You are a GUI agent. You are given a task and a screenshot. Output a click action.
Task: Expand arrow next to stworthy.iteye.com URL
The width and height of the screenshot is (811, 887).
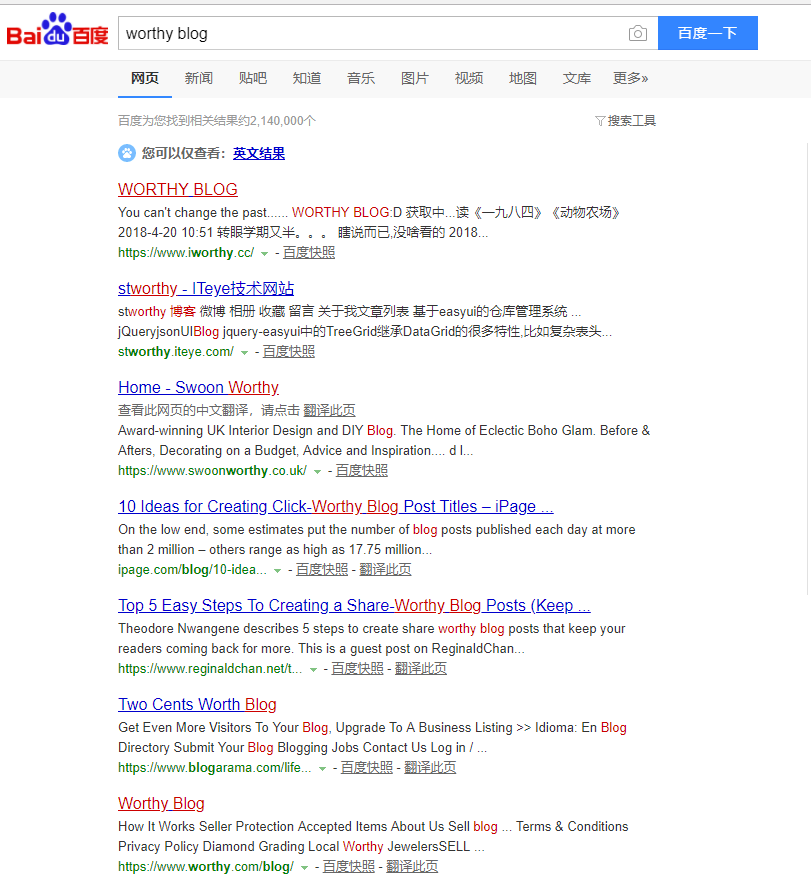[x=244, y=353]
